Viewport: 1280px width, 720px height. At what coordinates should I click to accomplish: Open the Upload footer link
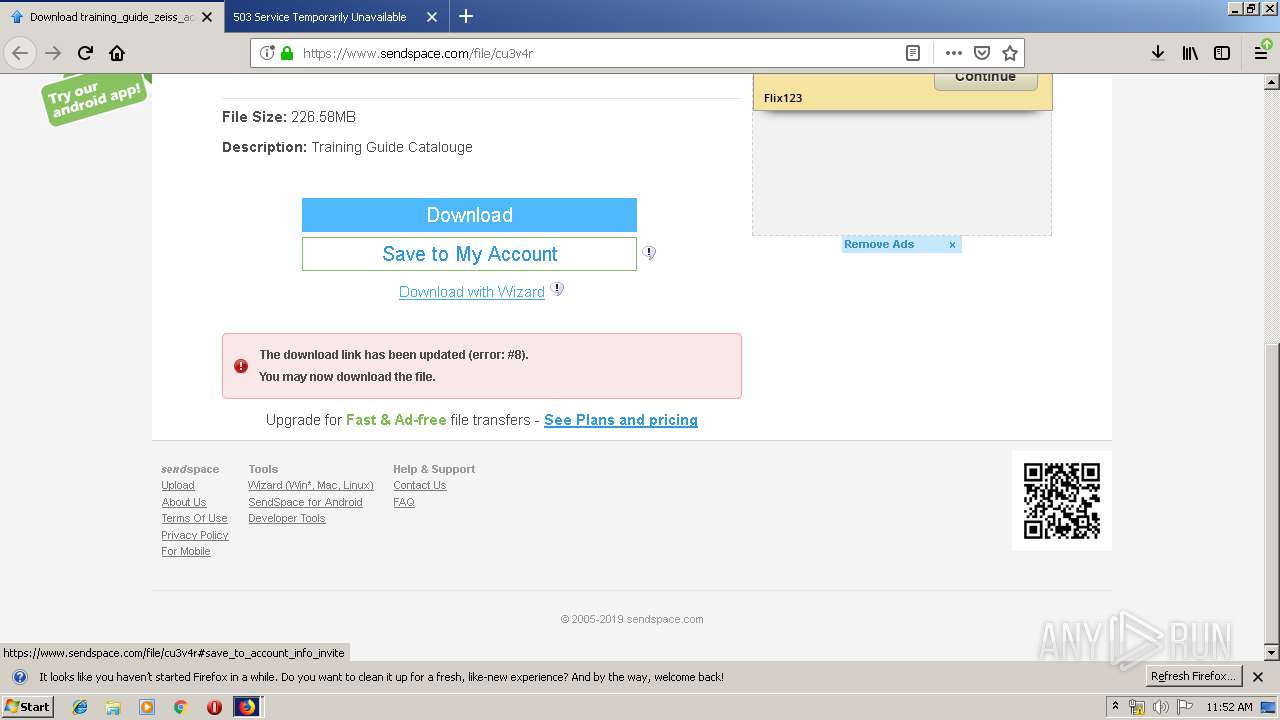point(178,486)
